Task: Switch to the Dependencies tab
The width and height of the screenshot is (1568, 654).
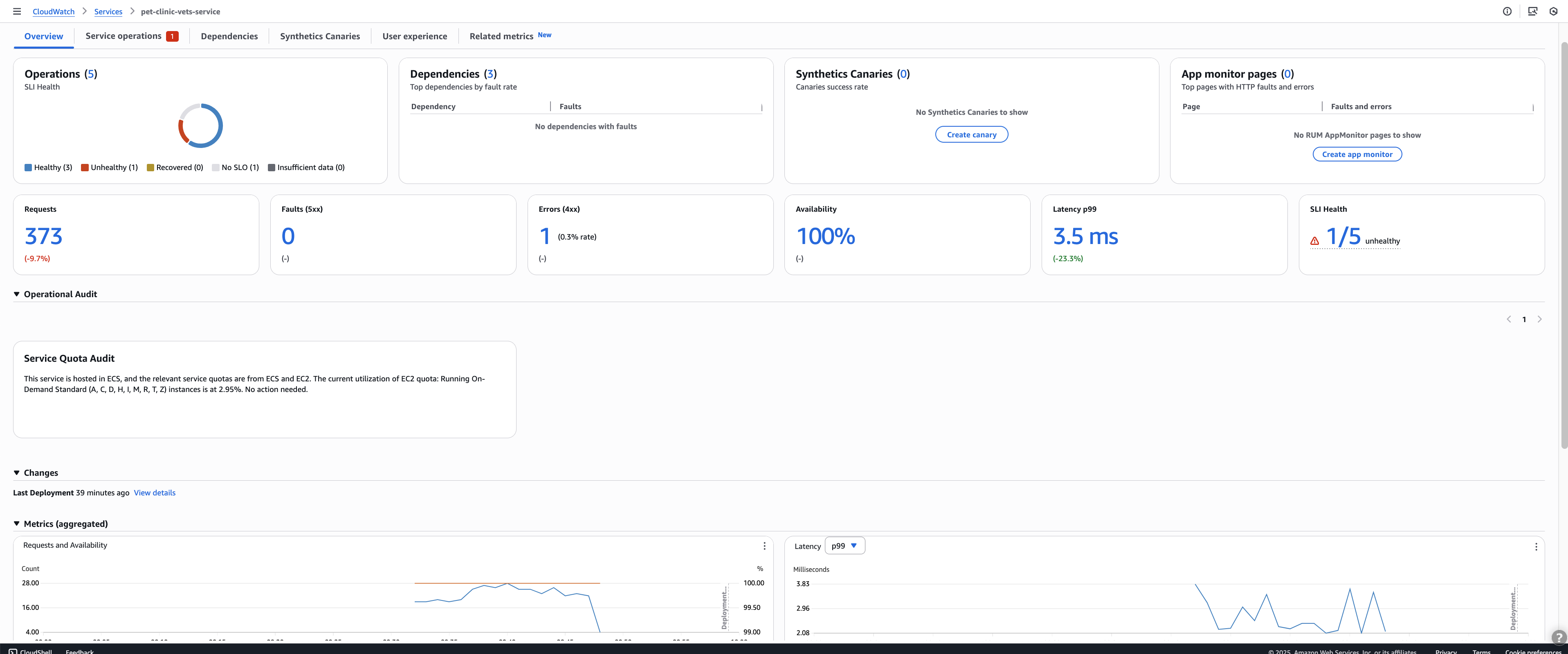Action: pyautogui.click(x=229, y=36)
